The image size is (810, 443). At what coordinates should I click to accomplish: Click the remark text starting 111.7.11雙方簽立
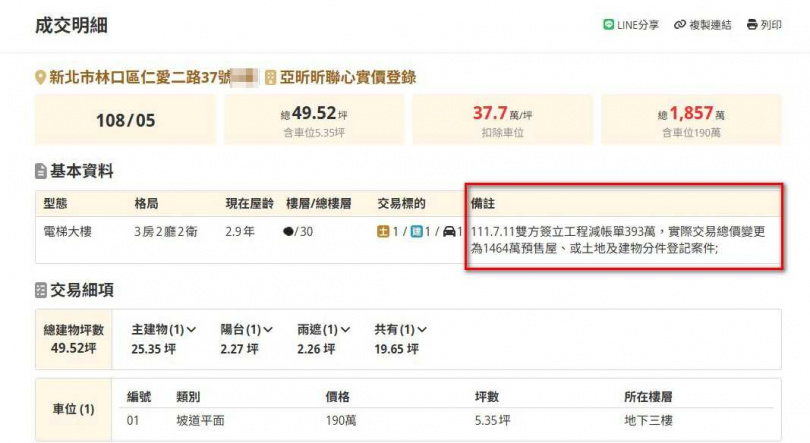click(618, 240)
